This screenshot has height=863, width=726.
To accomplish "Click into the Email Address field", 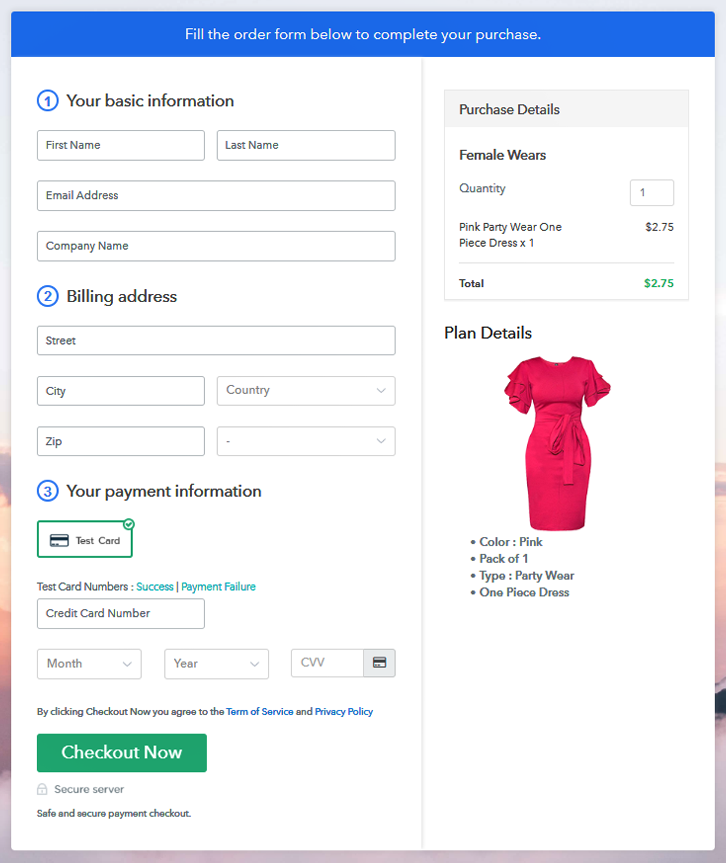I will coord(216,196).
